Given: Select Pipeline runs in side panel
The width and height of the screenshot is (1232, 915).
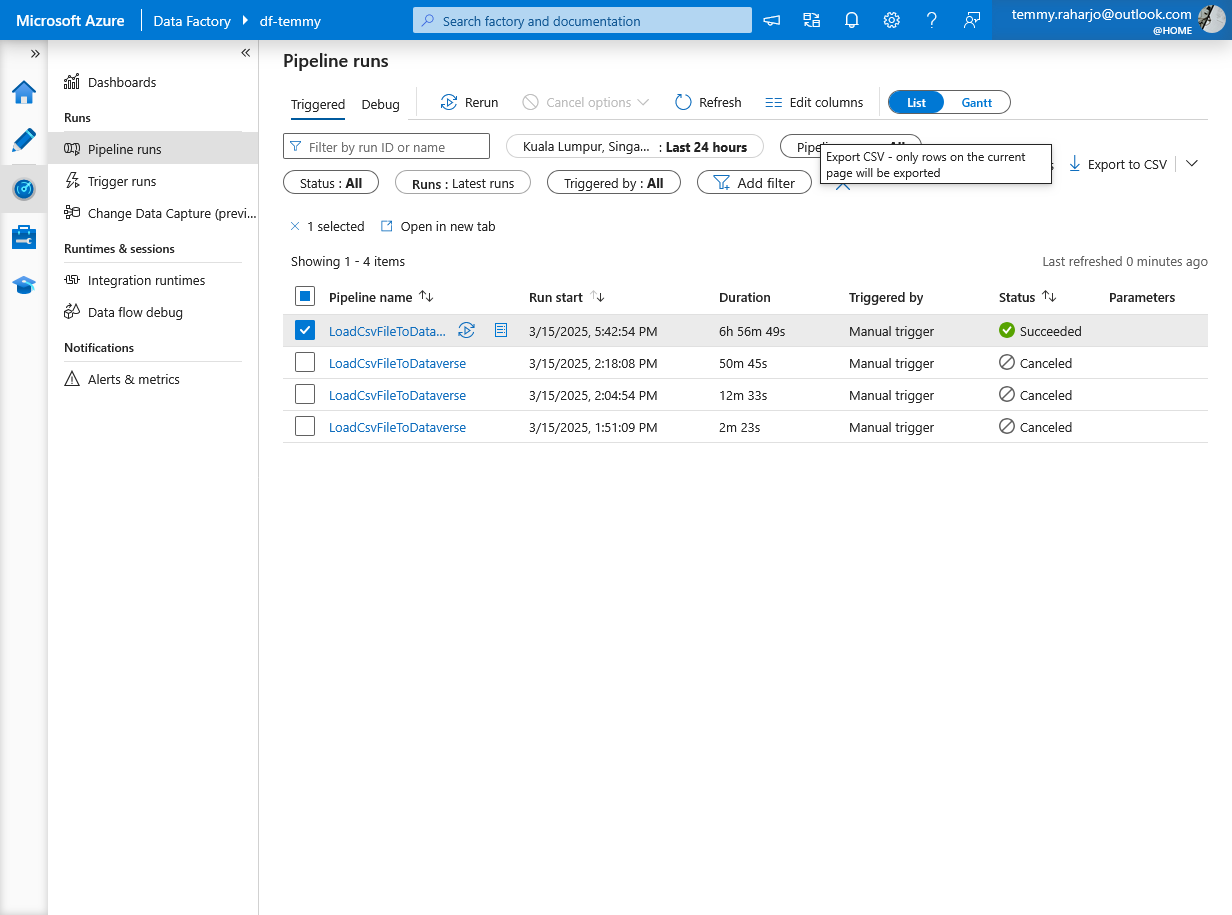Looking at the screenshot, I should coord(153,149).
